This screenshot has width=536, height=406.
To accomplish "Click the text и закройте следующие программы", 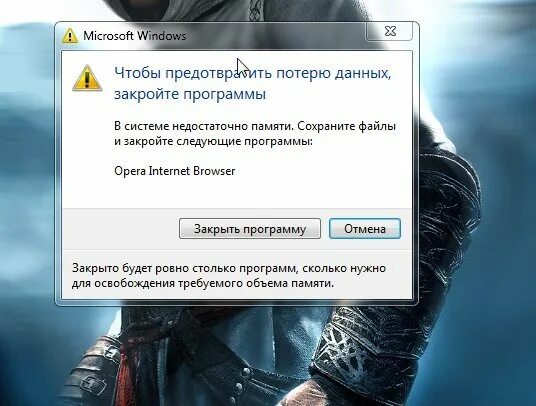I will (213, 141).
